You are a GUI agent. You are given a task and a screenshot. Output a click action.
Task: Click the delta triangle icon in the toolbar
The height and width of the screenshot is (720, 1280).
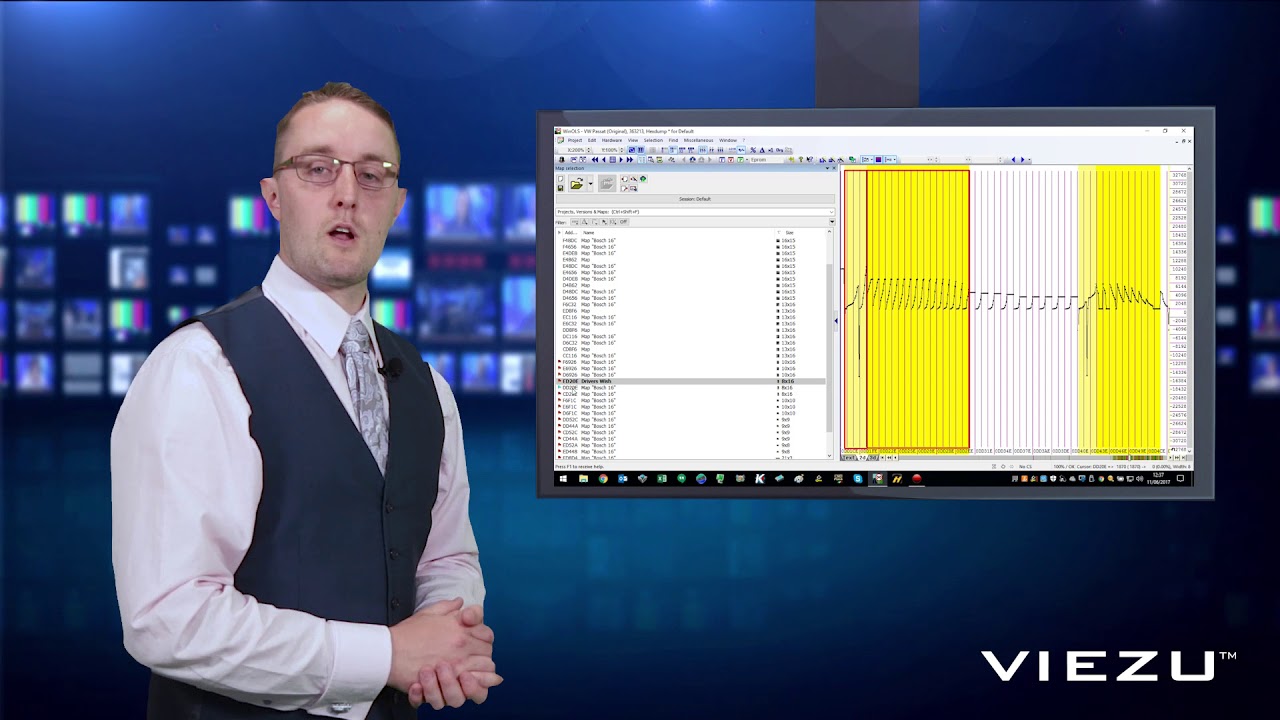coord(762,150)
